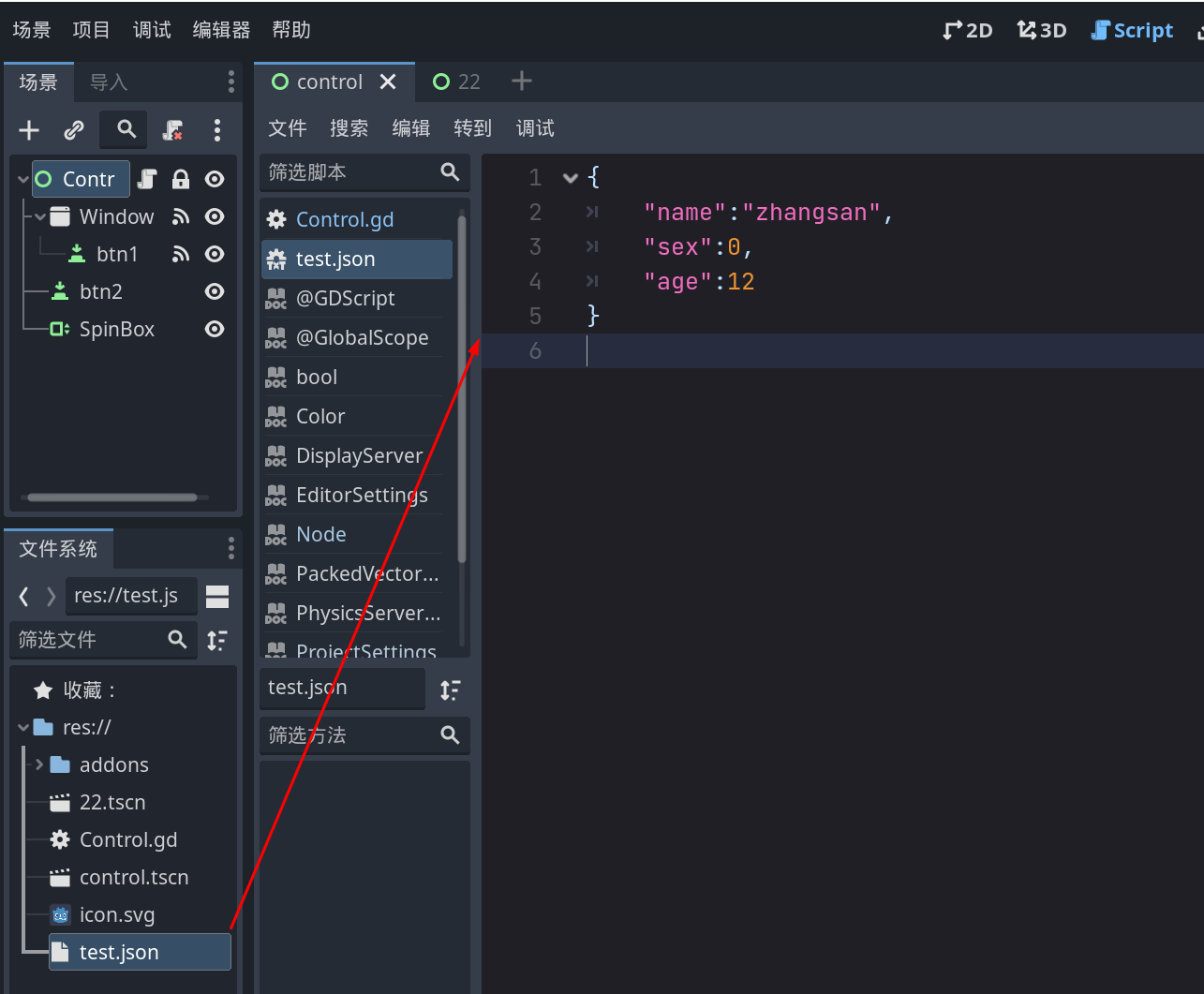This screenshot has width=1204, height=994.
Task: Open the 编辑器 menu
Action: click(221, 30)
